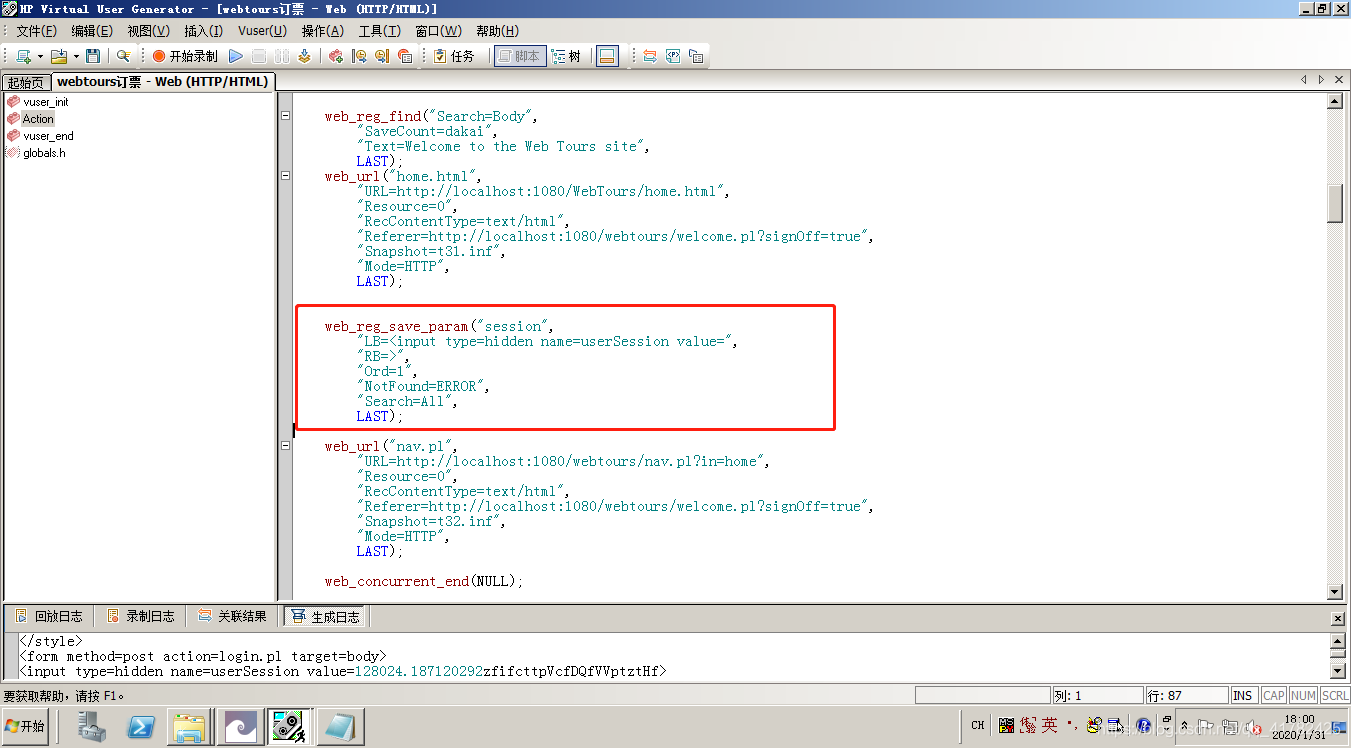Switch to the 回放日志 log tab
The image size is (1351, 748).
point(48,616)
